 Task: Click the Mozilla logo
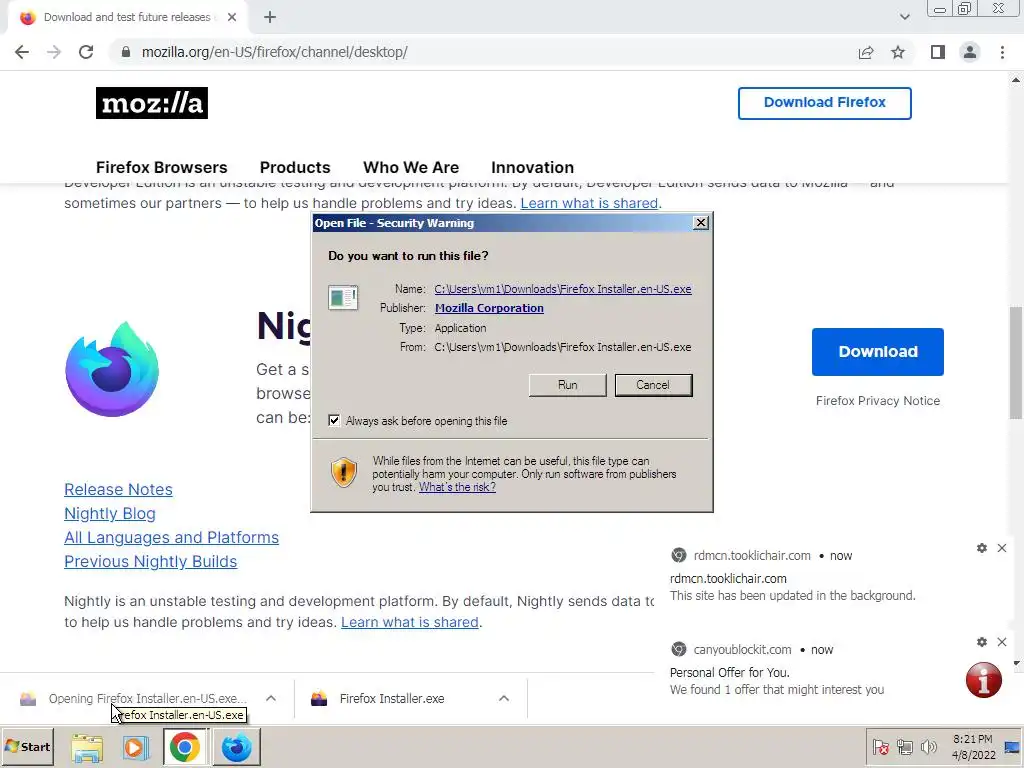point(152,103)
